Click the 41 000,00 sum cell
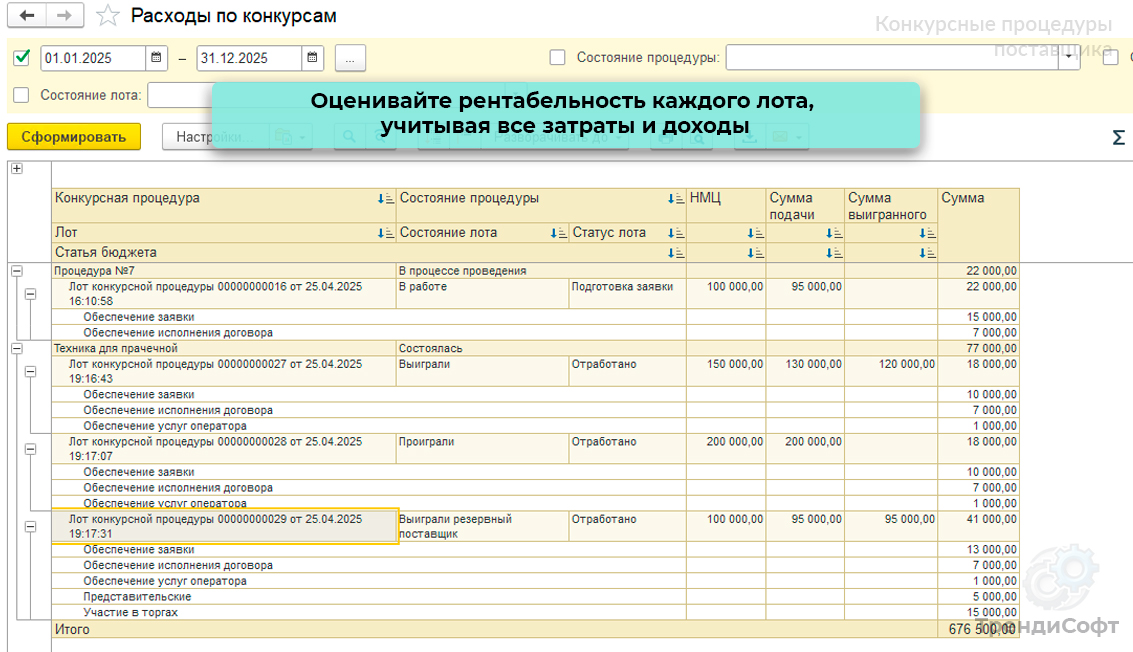 point(978,526)
